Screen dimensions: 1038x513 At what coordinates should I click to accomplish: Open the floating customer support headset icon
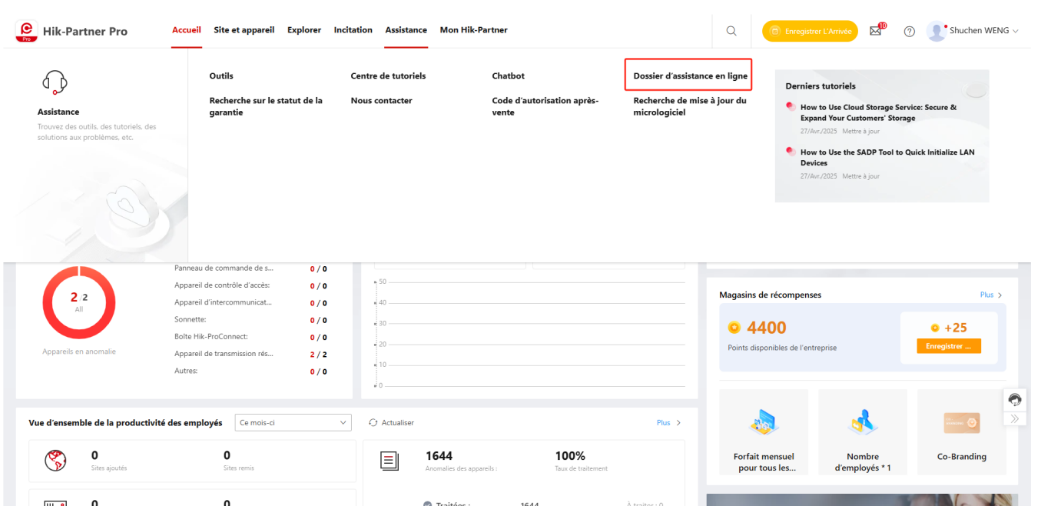point(1015,399)
